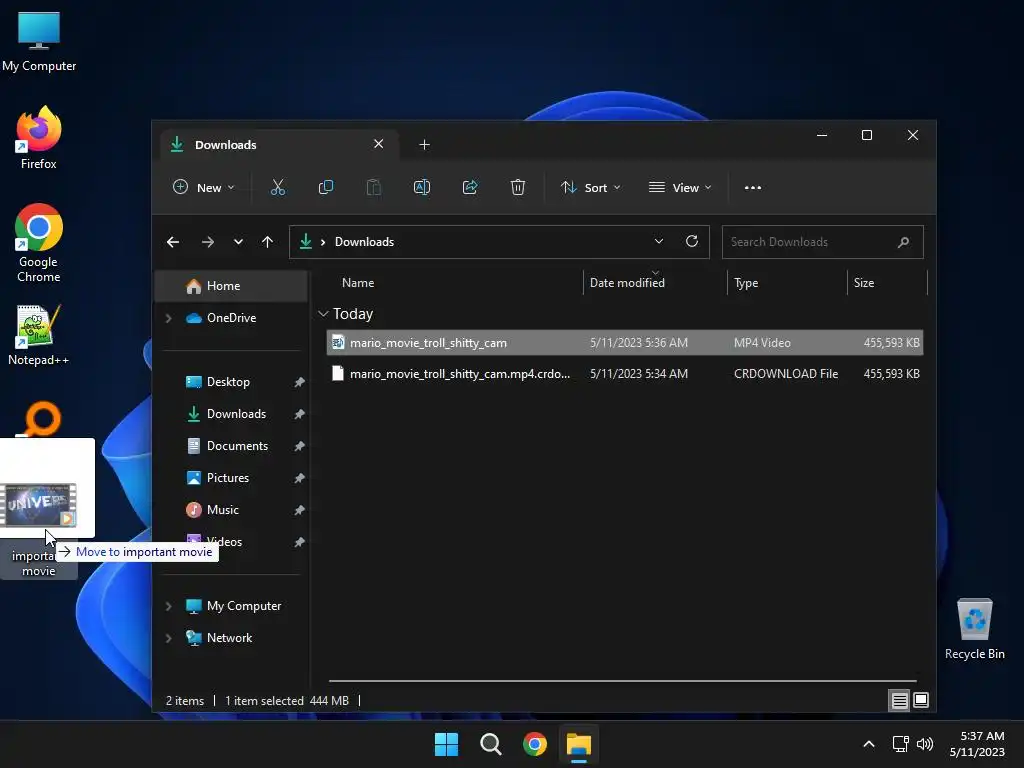
Task: Click Downloads in the address bar
Action: [364, 242]
